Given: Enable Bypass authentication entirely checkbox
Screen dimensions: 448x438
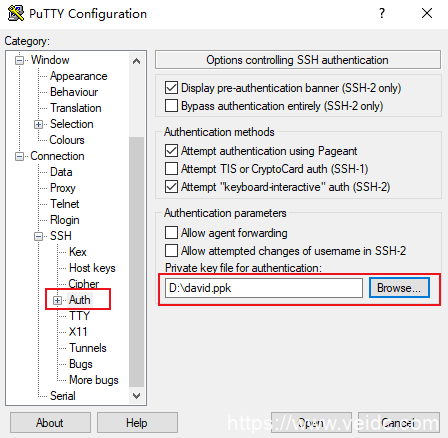Looking at the screenshot, I should pyautogui.click(x=171, y=106).
